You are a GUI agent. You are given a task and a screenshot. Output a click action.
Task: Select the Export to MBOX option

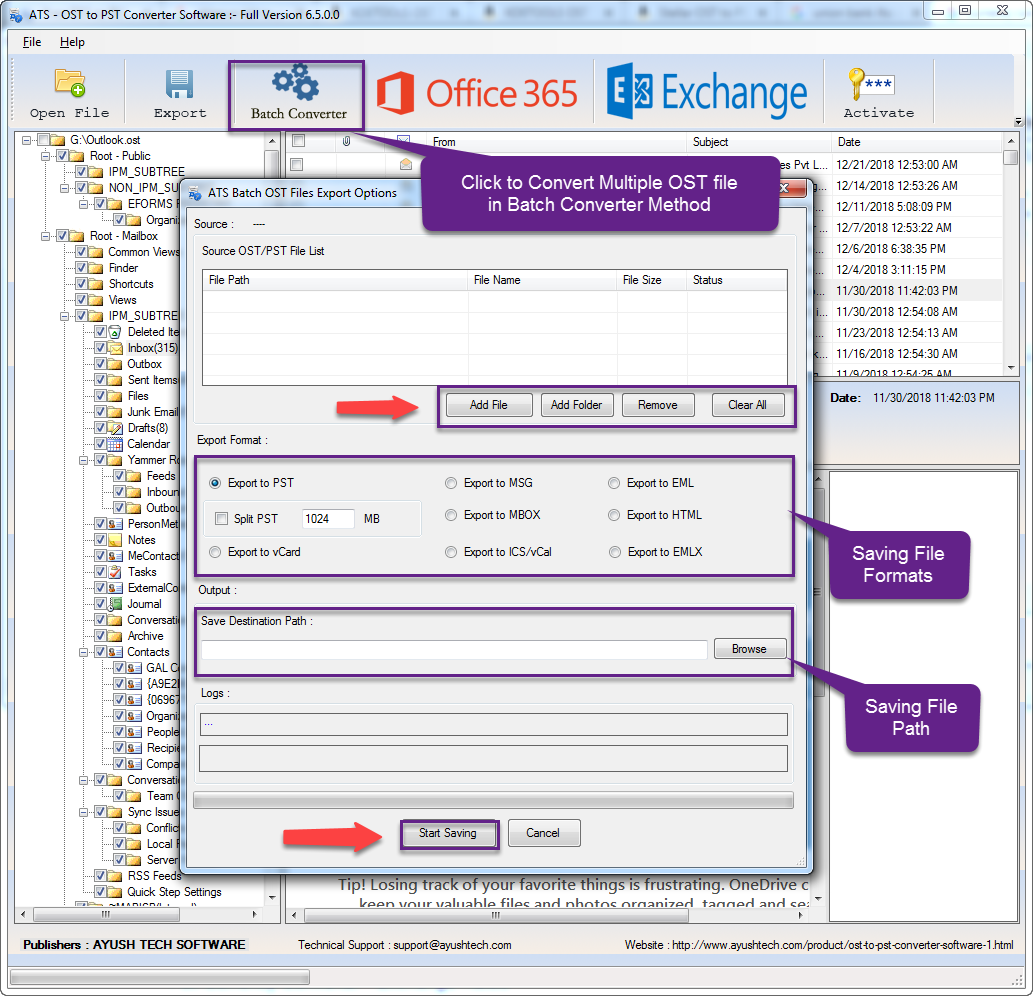(x=452, y=516)
